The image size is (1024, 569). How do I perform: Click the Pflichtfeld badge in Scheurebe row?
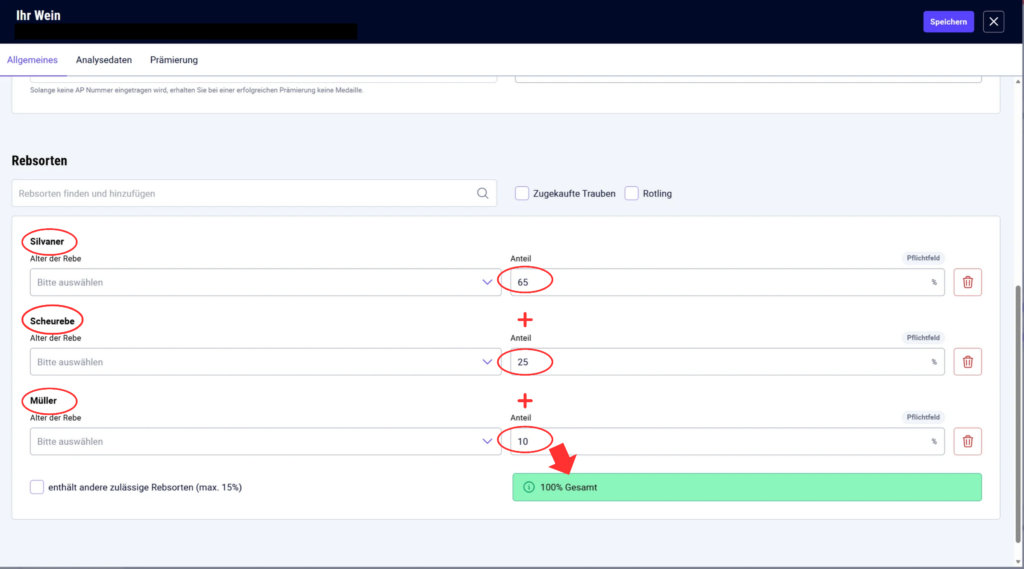coord(923,338)
